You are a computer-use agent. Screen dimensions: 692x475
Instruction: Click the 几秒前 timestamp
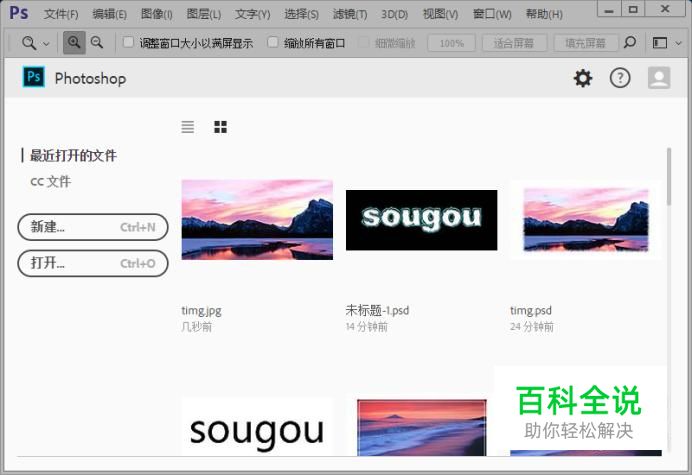click(x=197, y=327)
